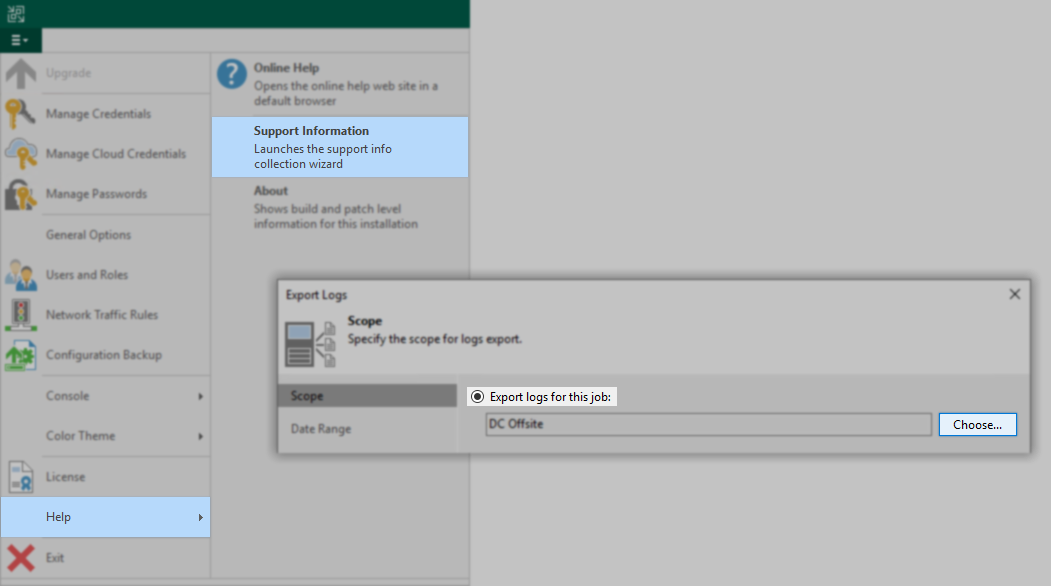This screenshot has width=1051, height=586.
Task: Select the Scope wizard step
Action: point(367,396)
